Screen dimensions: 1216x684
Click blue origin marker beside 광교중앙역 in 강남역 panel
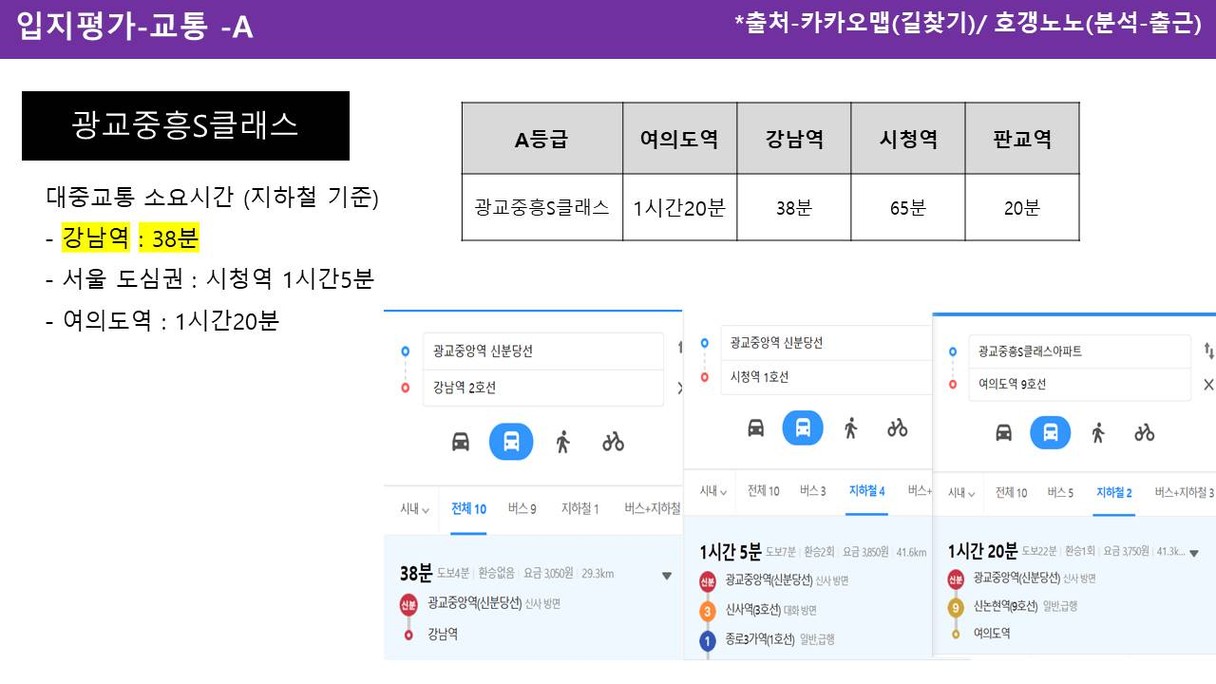point(405,351)
